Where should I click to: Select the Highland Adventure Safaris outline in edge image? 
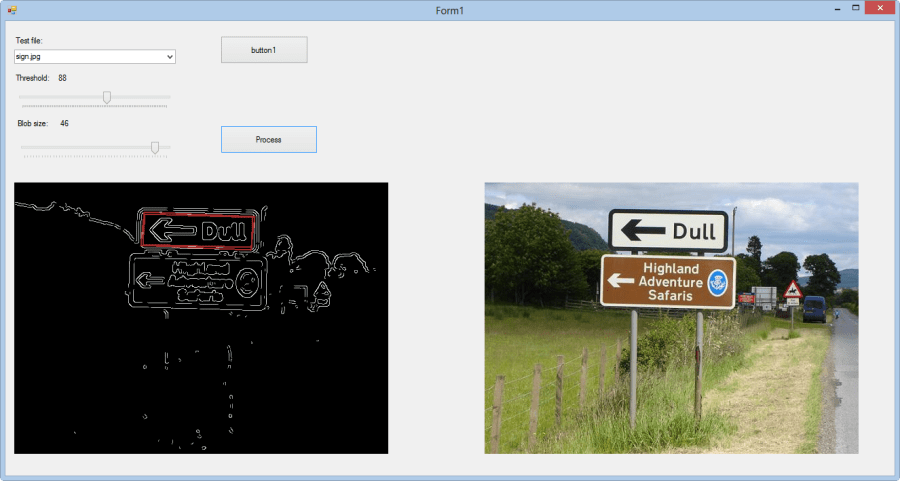(x=197, y=279)
